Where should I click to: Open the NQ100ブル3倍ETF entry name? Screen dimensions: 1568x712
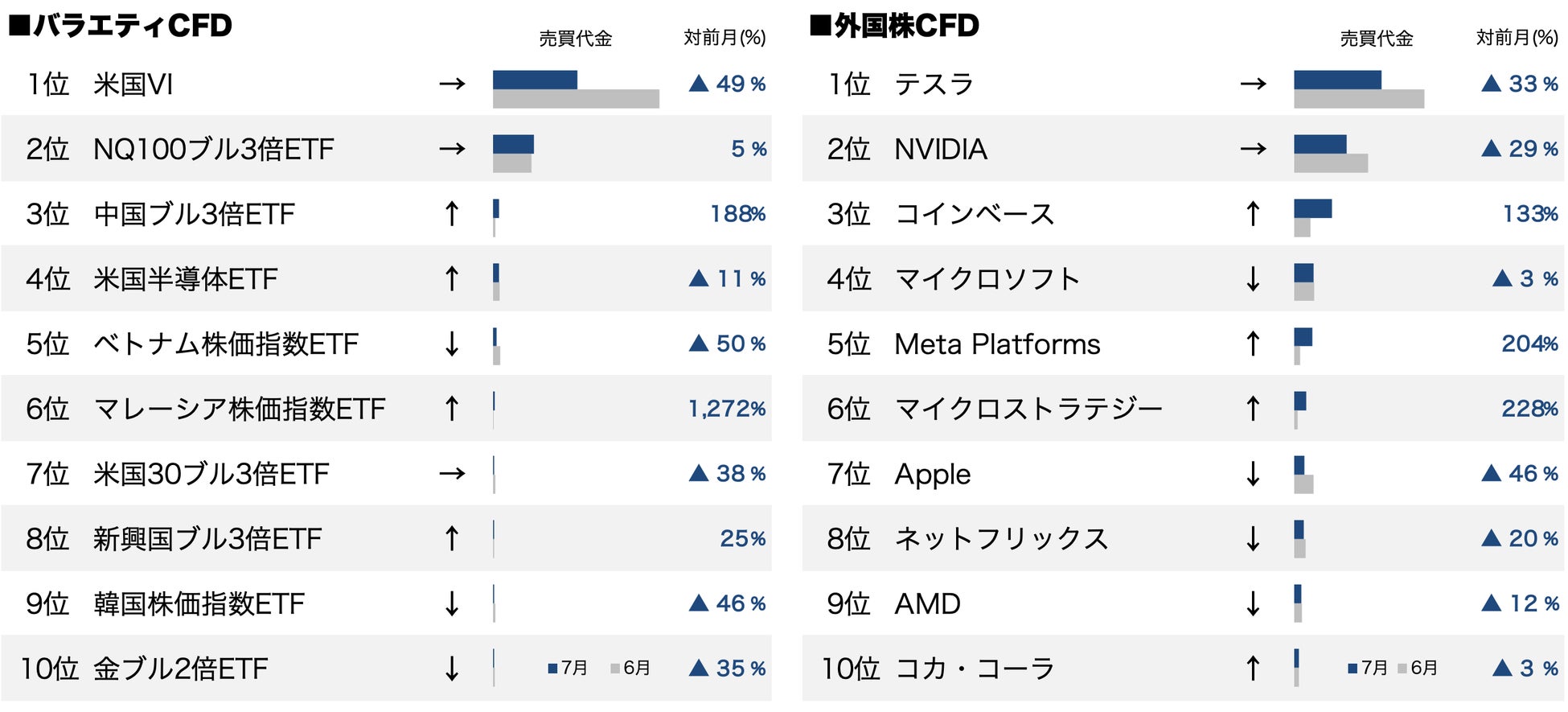coord(213,149)
